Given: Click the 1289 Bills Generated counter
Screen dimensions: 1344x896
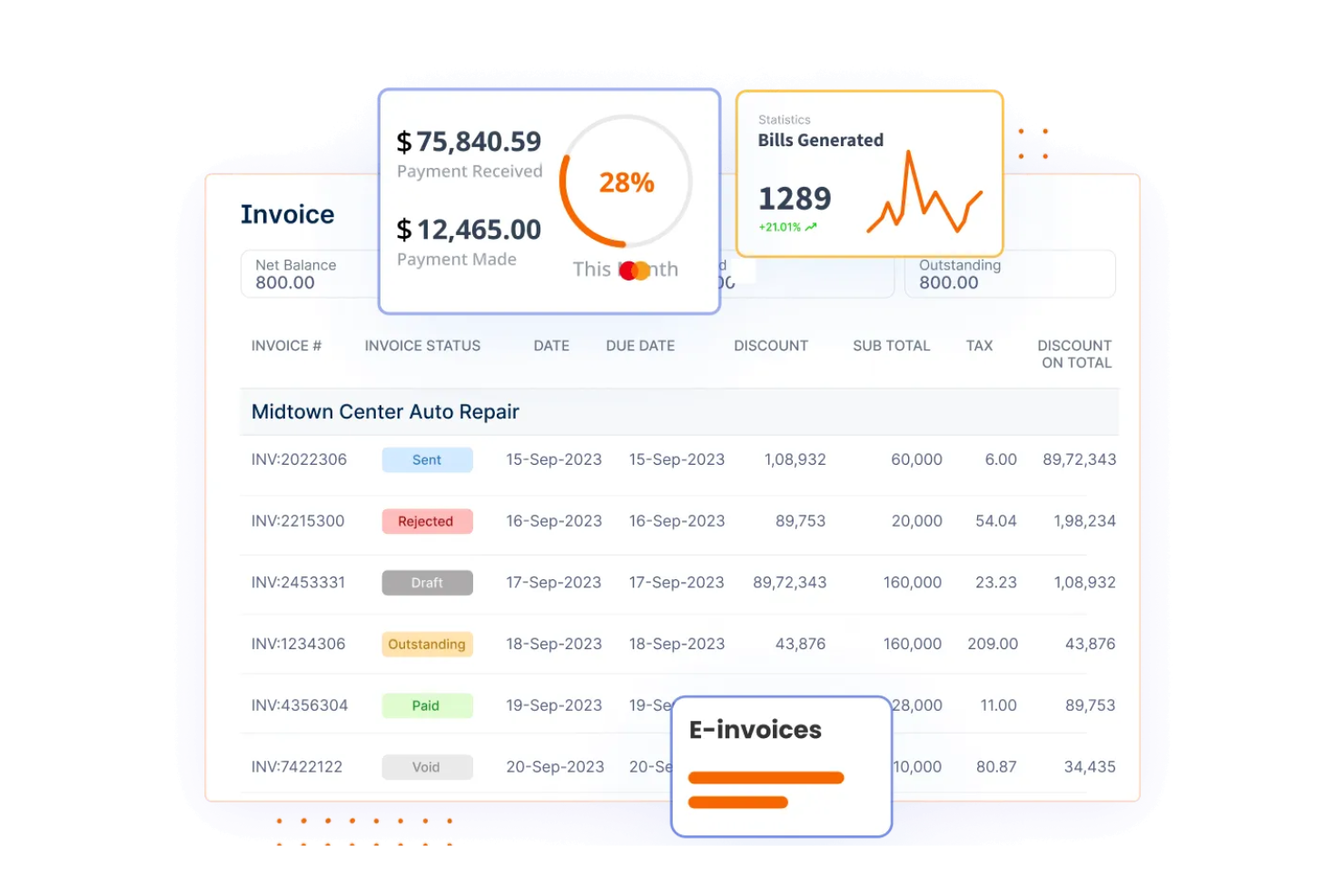Looking at the screenshot, I should [x=794, y=199].
